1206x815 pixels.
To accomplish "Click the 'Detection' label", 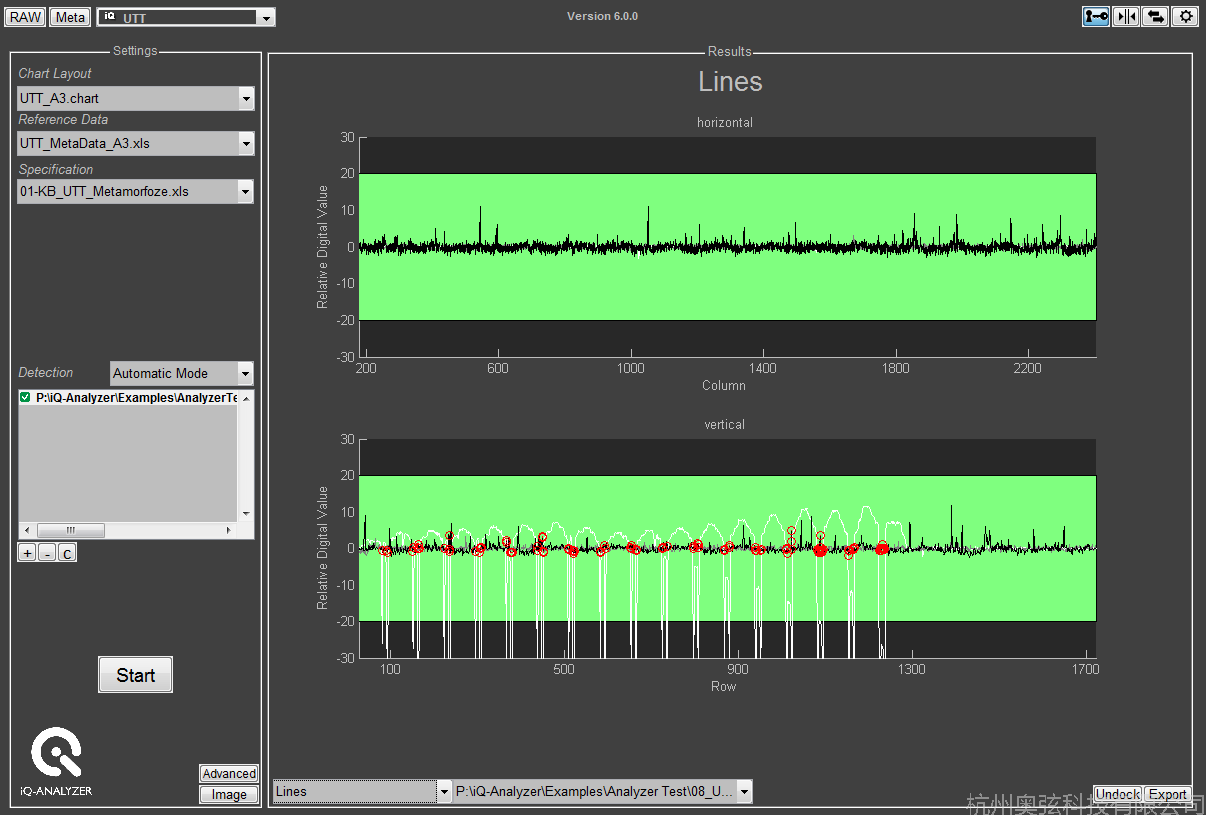I will [46, 373].
